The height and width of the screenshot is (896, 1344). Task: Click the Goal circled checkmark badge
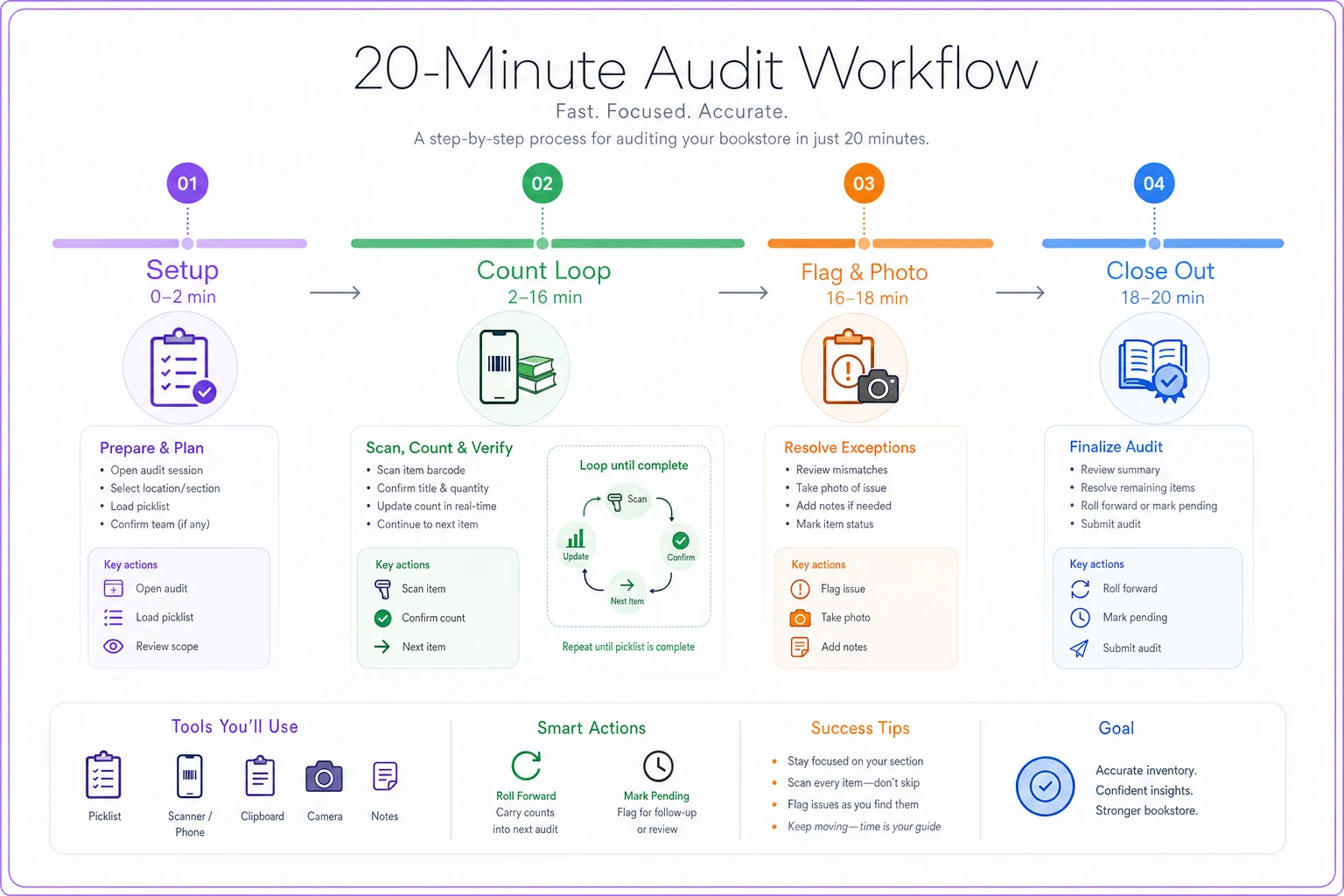pos(1045,787)
